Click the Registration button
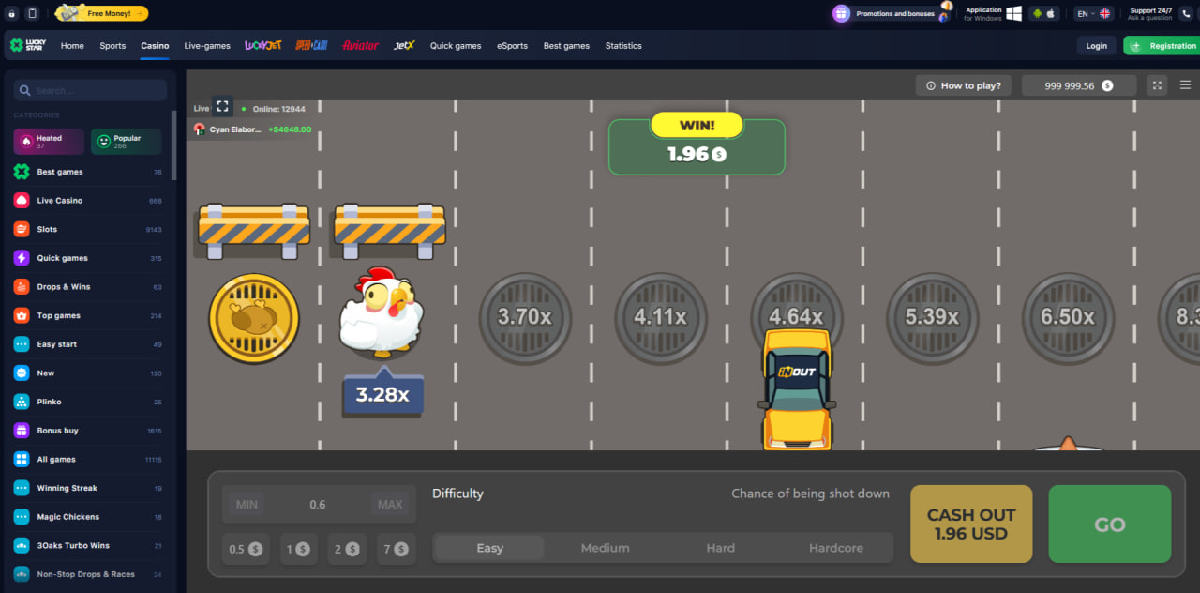Image resolution: width=1200 pixels, height=593 pixels. pos(1162,45)
